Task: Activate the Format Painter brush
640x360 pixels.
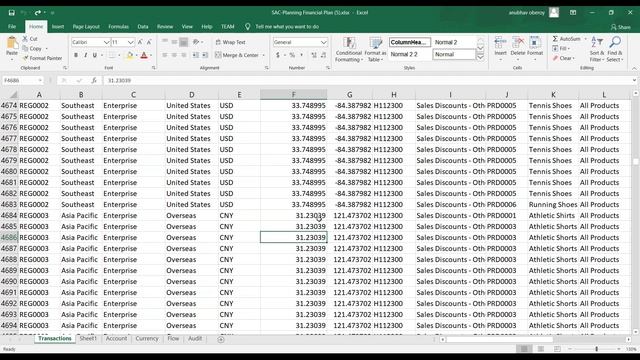Action: pyautogui.click(x=25, y=58)
